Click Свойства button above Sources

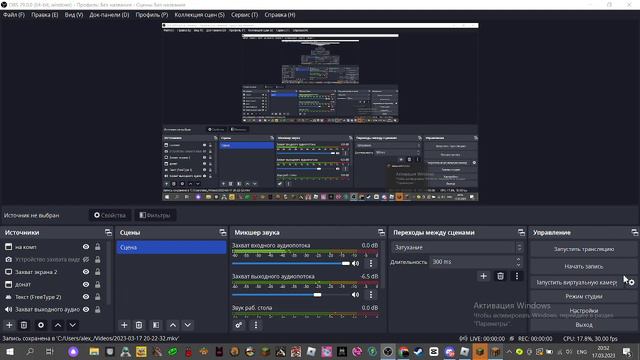(x=110, y=215)
